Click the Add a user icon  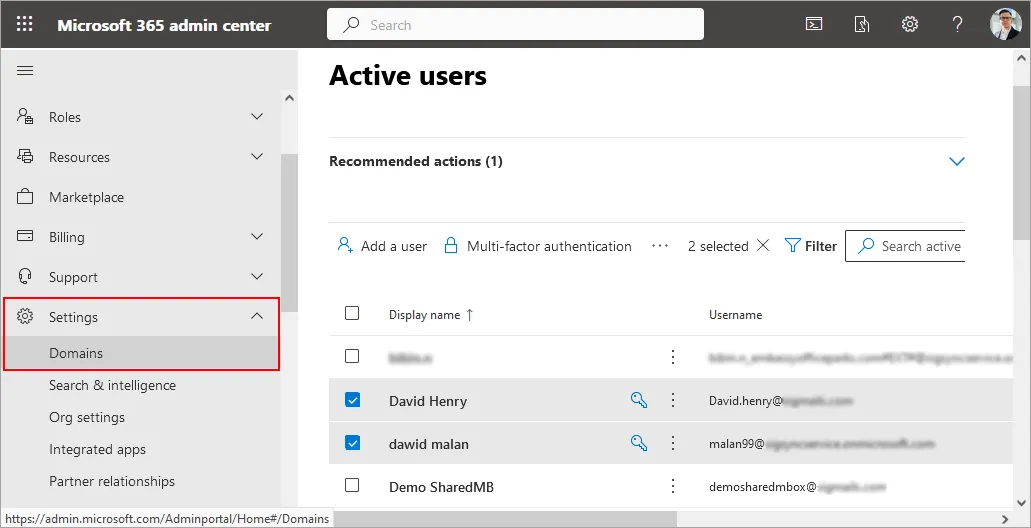[x=345, y=246]
